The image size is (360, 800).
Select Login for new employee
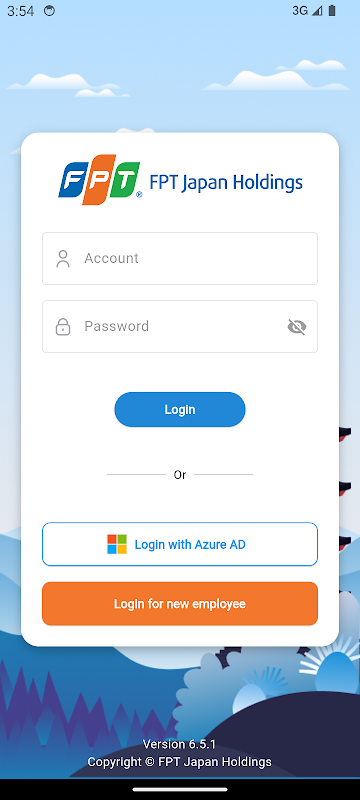180,604
